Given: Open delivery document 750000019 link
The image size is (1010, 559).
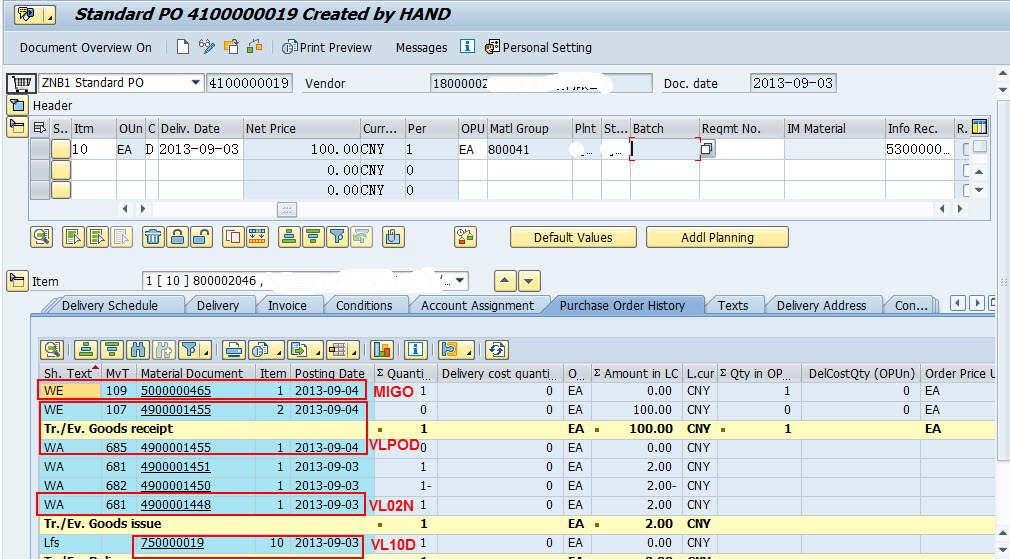Looking at the screenshot, I should coord(173,542).
